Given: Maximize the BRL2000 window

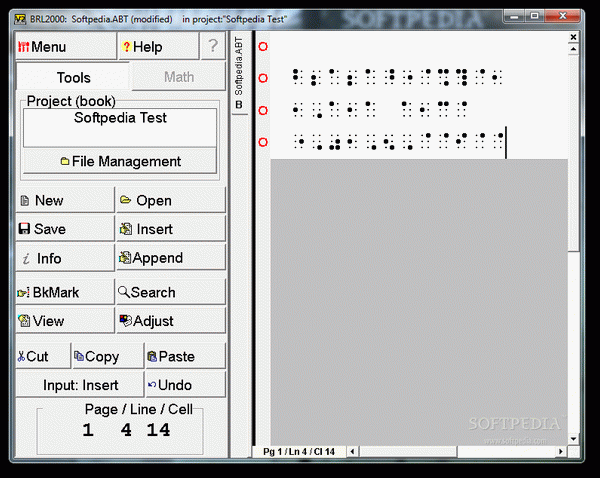Looking at the screenshot, I should point(535,16).
